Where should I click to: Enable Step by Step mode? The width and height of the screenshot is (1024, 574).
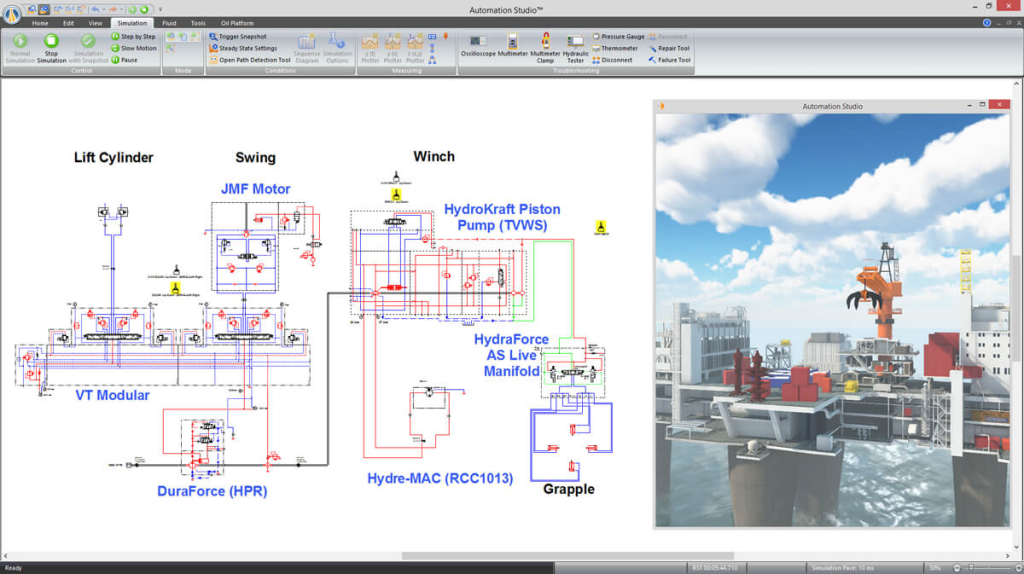(133, 37)
